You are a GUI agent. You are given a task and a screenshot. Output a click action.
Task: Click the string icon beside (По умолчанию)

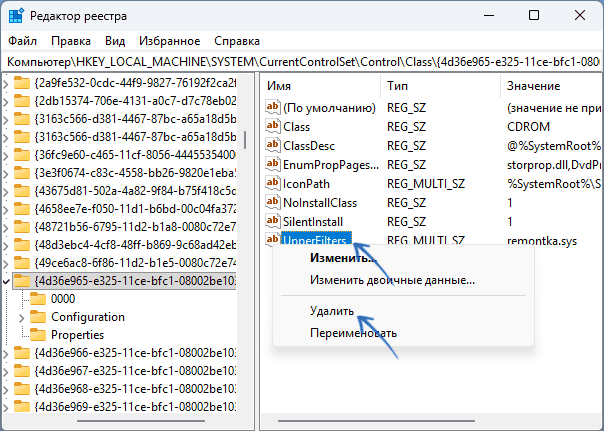273,107
